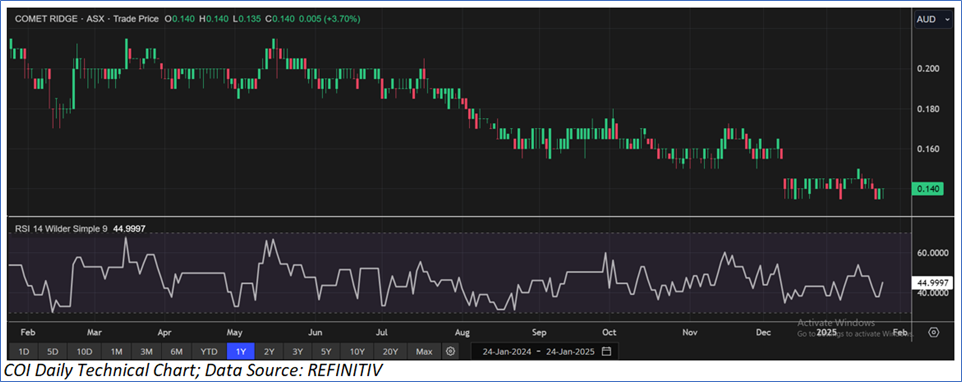Click the Feb label at axis start

[28, 332]
